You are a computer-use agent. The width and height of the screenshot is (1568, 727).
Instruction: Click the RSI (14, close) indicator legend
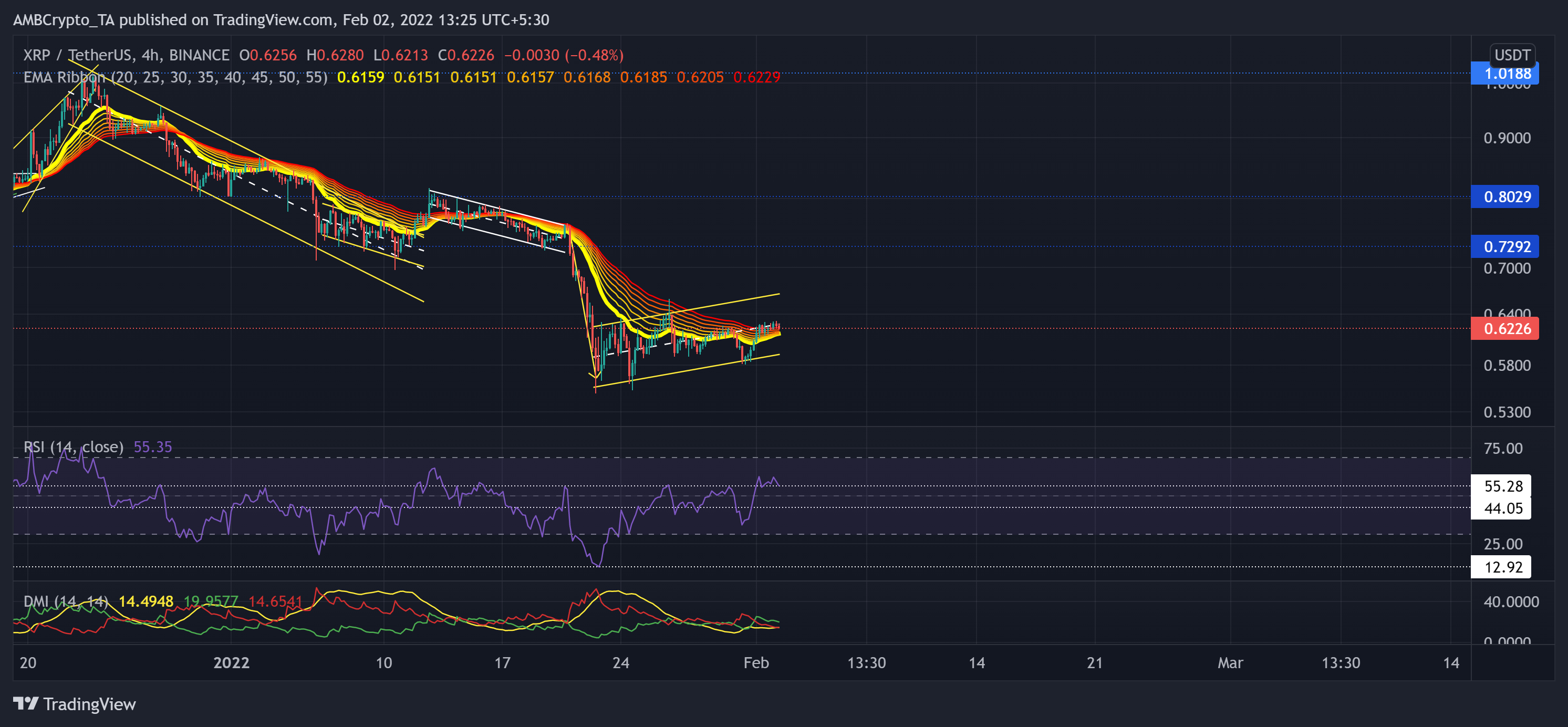click(x=73, y=447)
